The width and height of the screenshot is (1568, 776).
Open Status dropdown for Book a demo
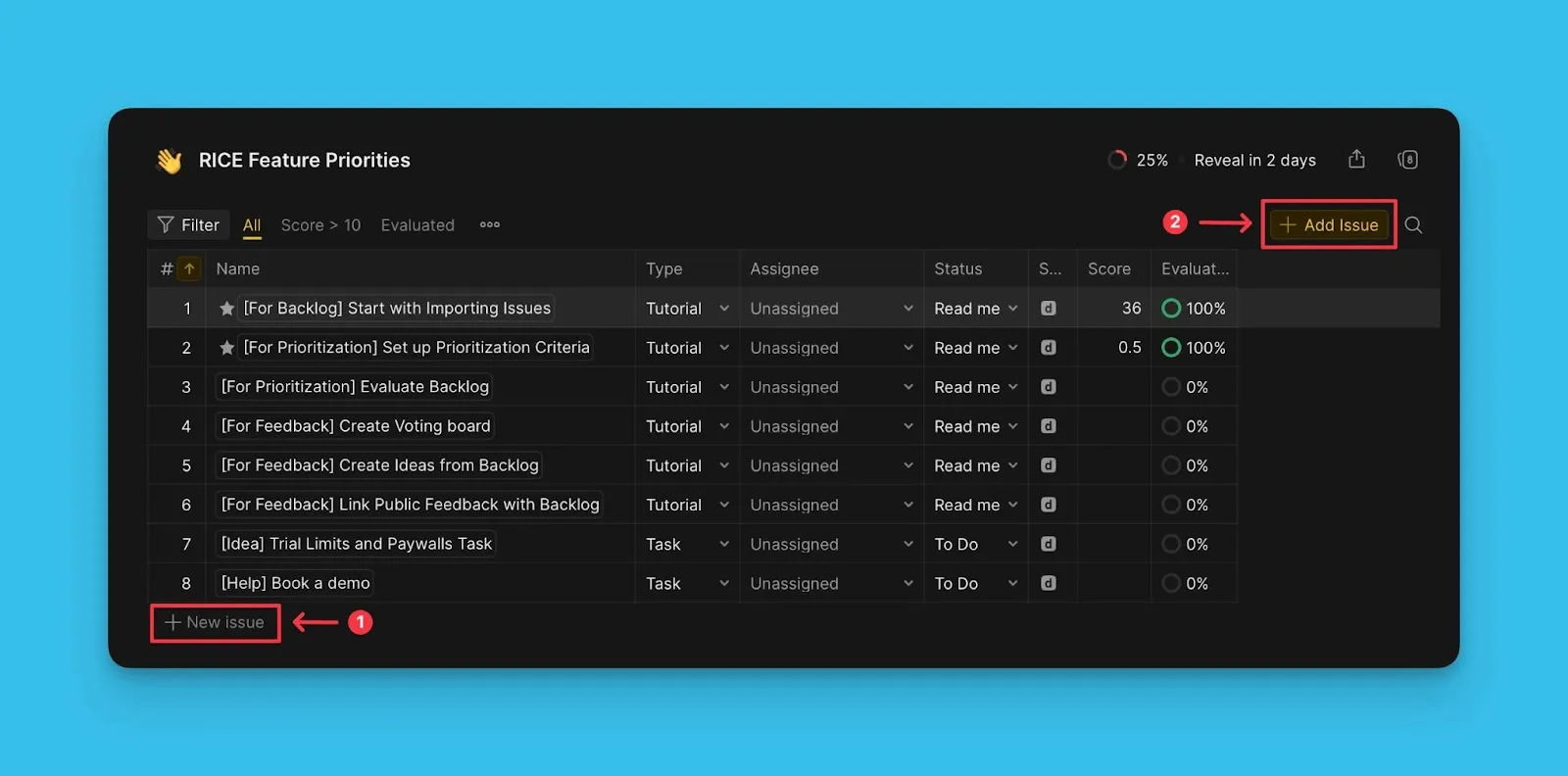(x=1012, y=583)
